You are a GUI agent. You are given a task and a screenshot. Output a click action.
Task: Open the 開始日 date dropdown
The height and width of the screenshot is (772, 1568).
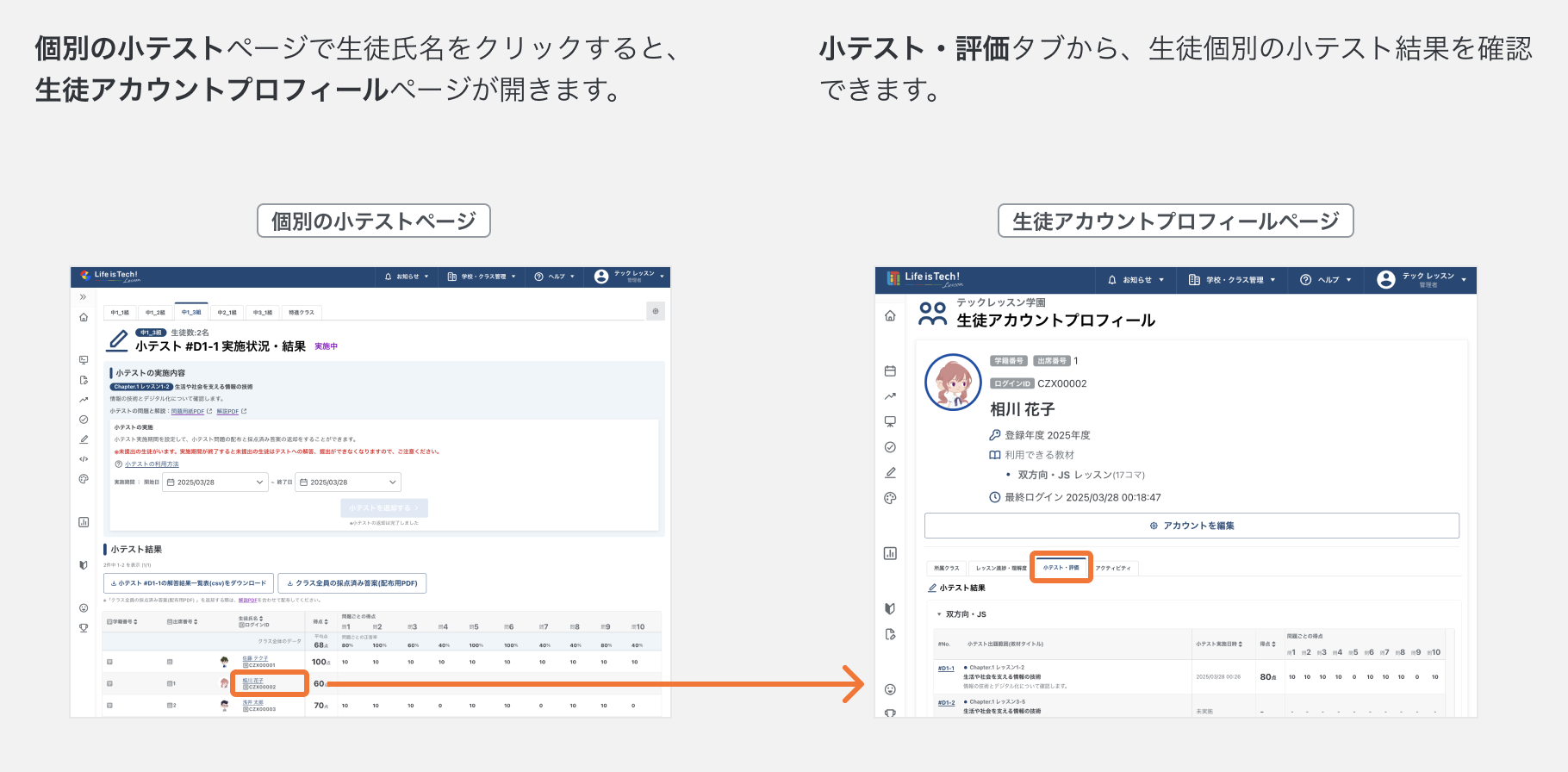click(x=215, y=482)
